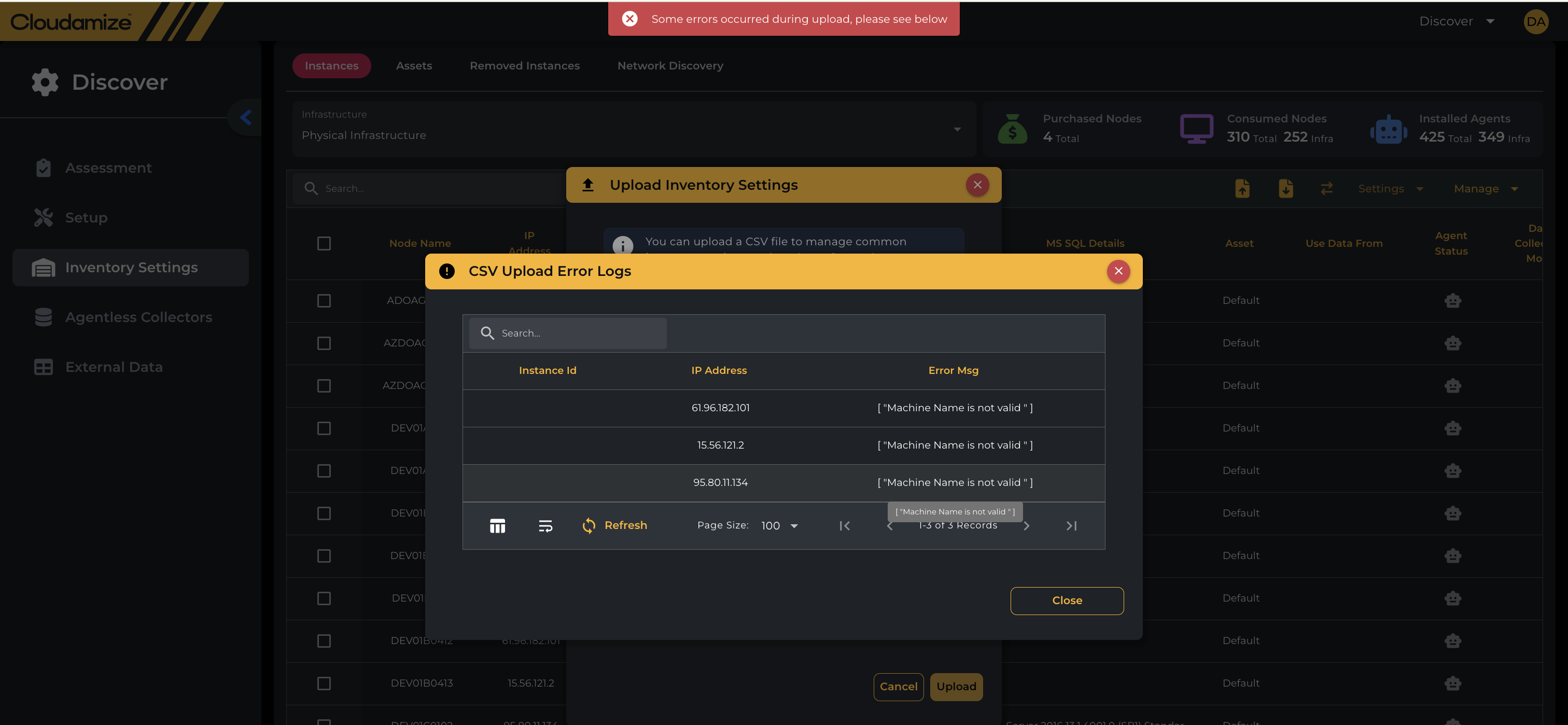1568x725 pixels.
Task: Expand the Physical Infrastructure dropdown
Action: [x=633, y=129]
